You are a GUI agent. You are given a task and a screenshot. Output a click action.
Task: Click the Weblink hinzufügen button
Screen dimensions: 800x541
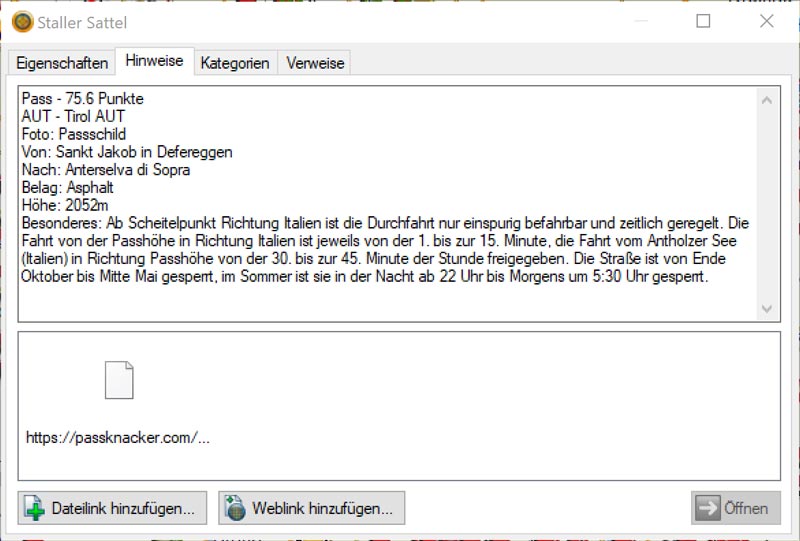(x=312, y=508)
